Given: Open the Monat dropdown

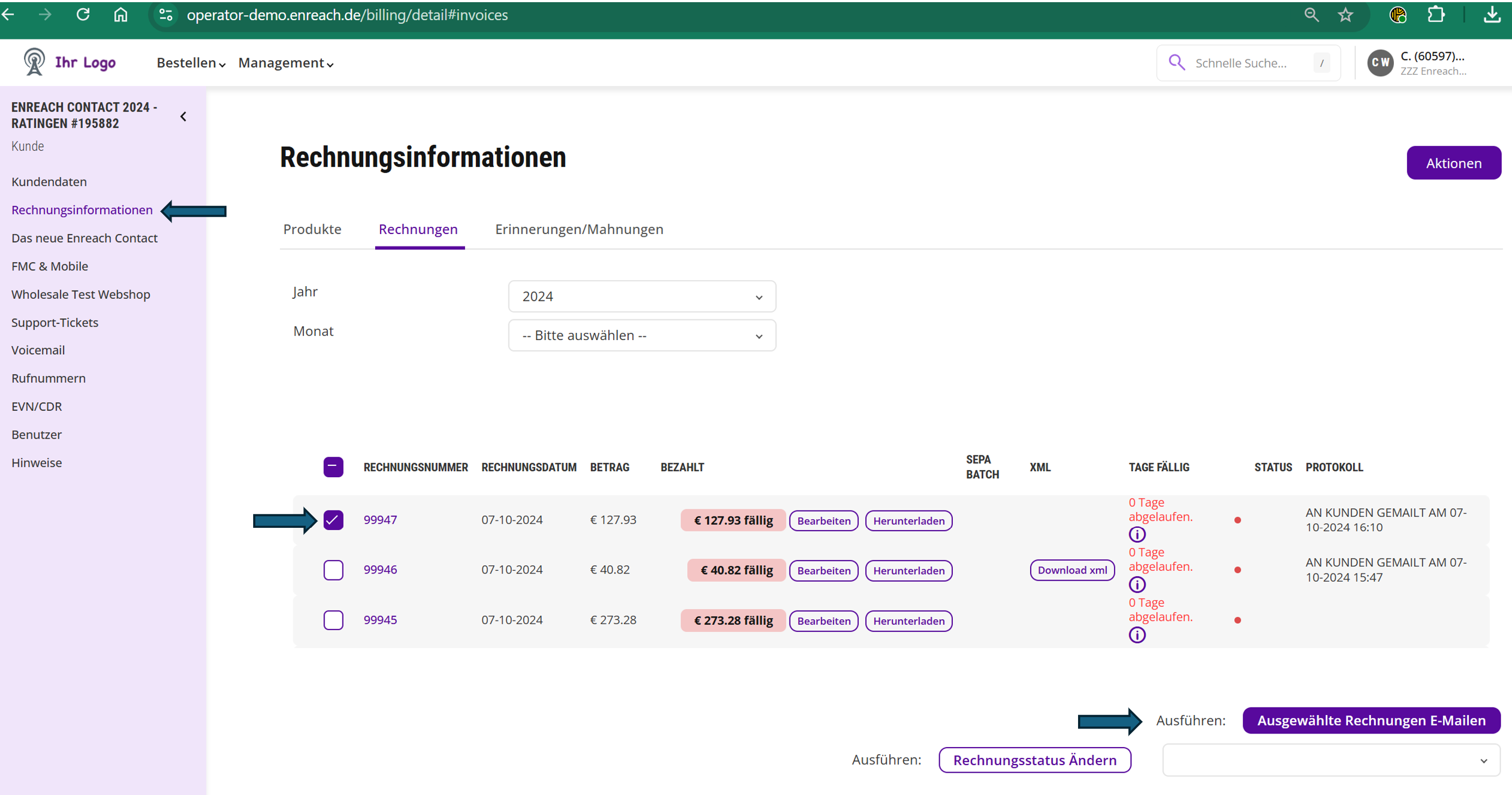Looking at the screenshot, I should 641,336.
